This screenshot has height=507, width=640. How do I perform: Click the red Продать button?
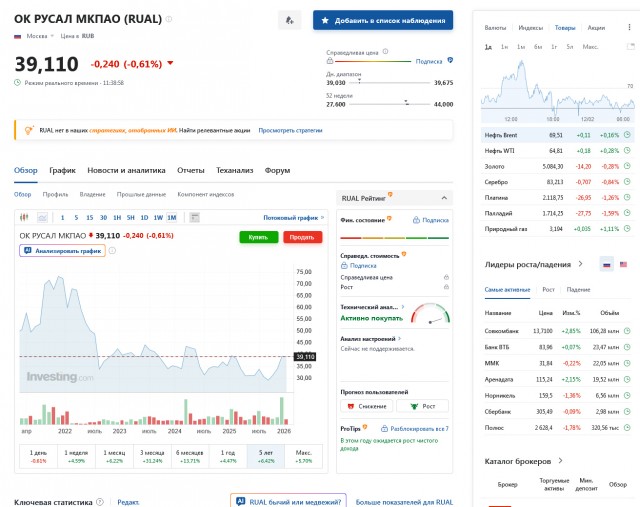[302, 237]
